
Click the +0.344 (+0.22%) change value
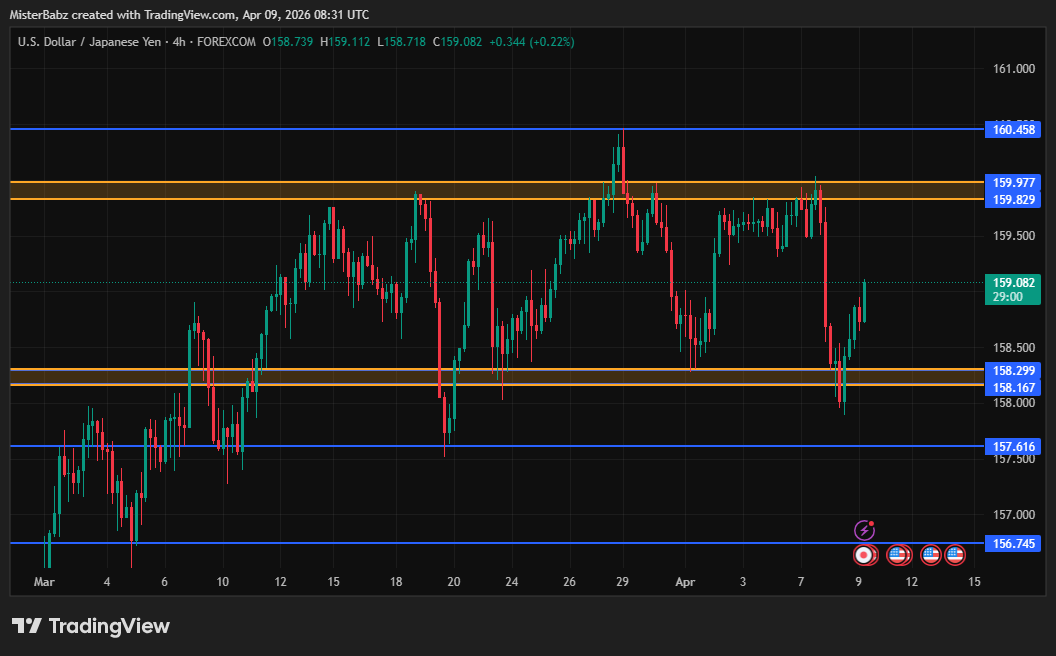(x=531, y=42)
